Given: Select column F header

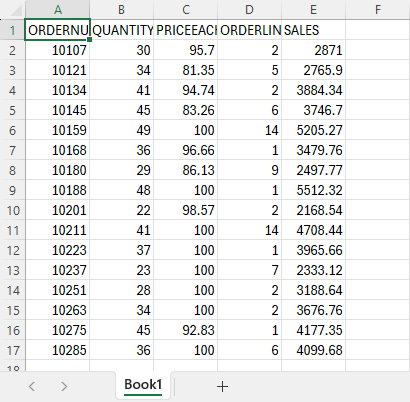Looking at the screenshot, I should click(378, 10).
